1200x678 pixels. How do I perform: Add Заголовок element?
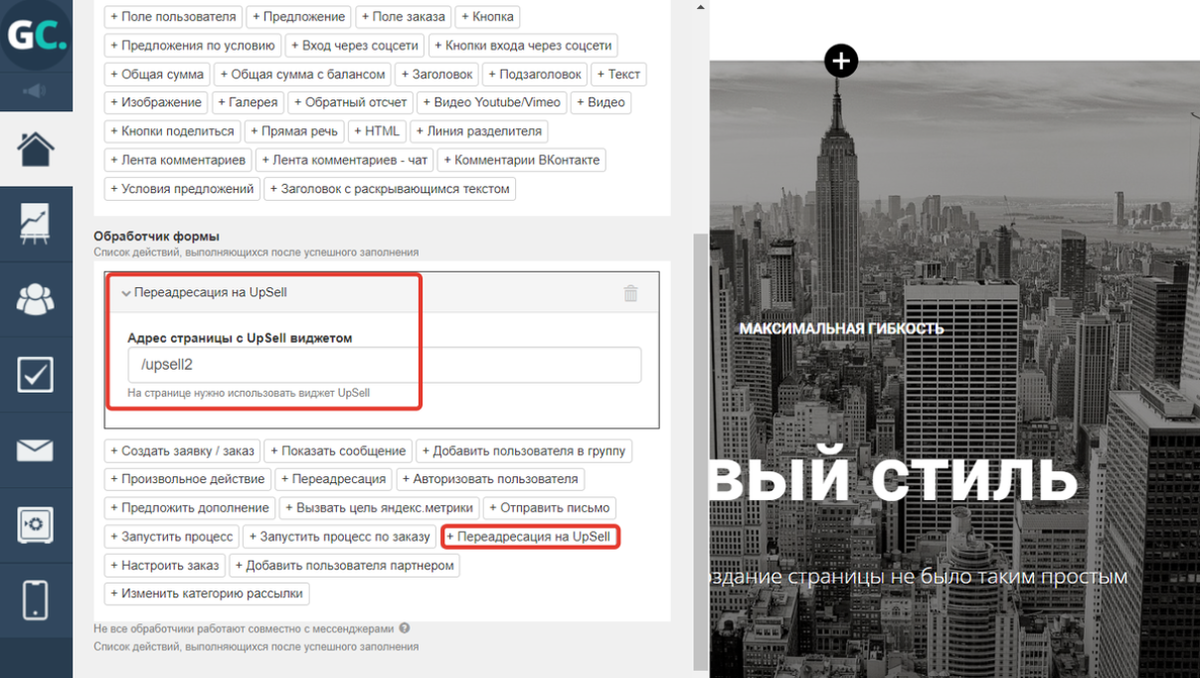436,74
